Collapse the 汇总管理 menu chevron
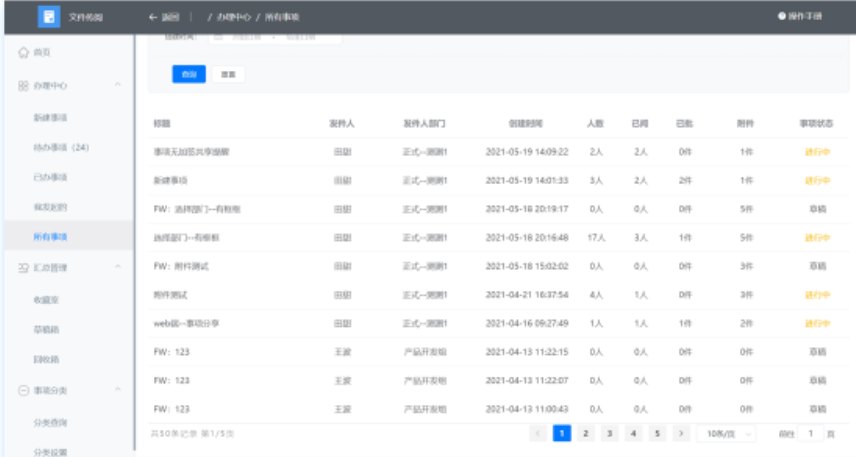The image size is (856, 457). [117, 266]
